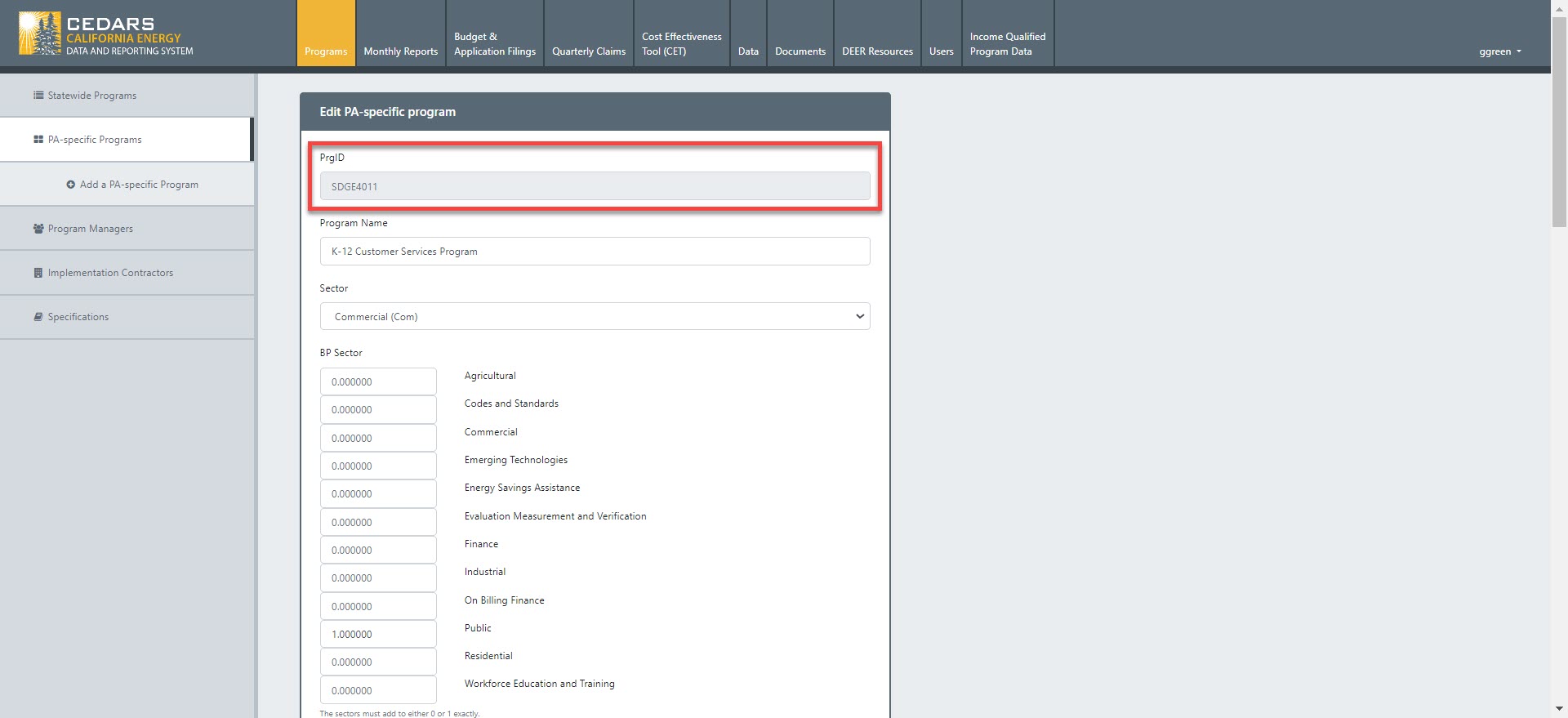The height and width of the screenshot is (718, 1568).
Task: Switch to the Quarterly Claims tab
Action: pyautogui.click(x=588, y=51)
